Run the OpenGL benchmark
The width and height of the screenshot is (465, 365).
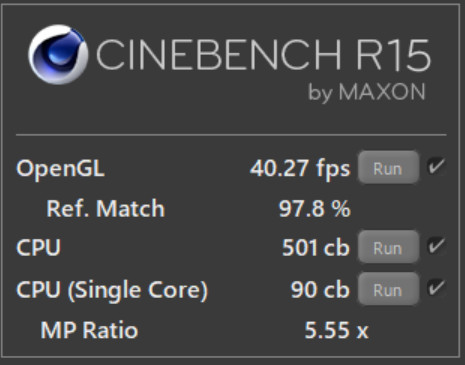pyautogui.click(x=388, y=168)
